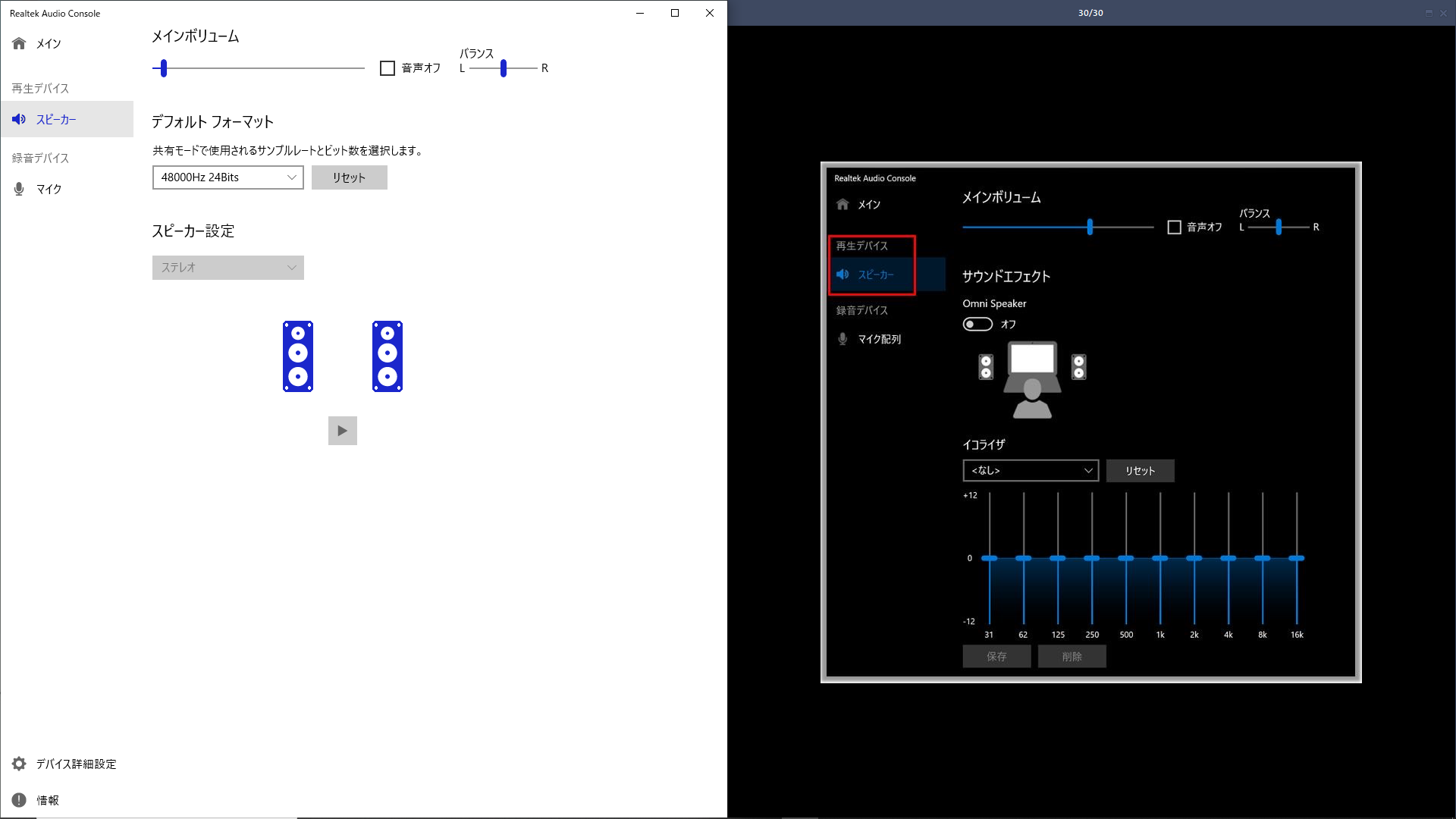The width and height of the screenshot is (1456, 819).
Task: Click the 500 Hz equalizer band handle
Action: click(x=1125, y=558)
